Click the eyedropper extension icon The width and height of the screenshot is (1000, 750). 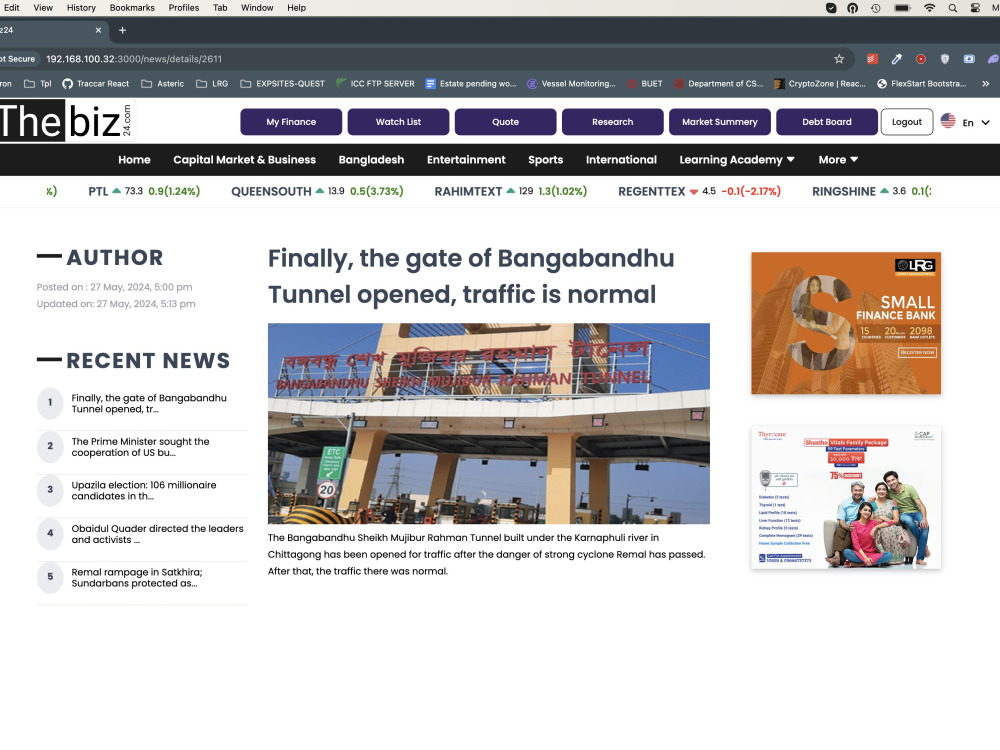tap(897, 59)
